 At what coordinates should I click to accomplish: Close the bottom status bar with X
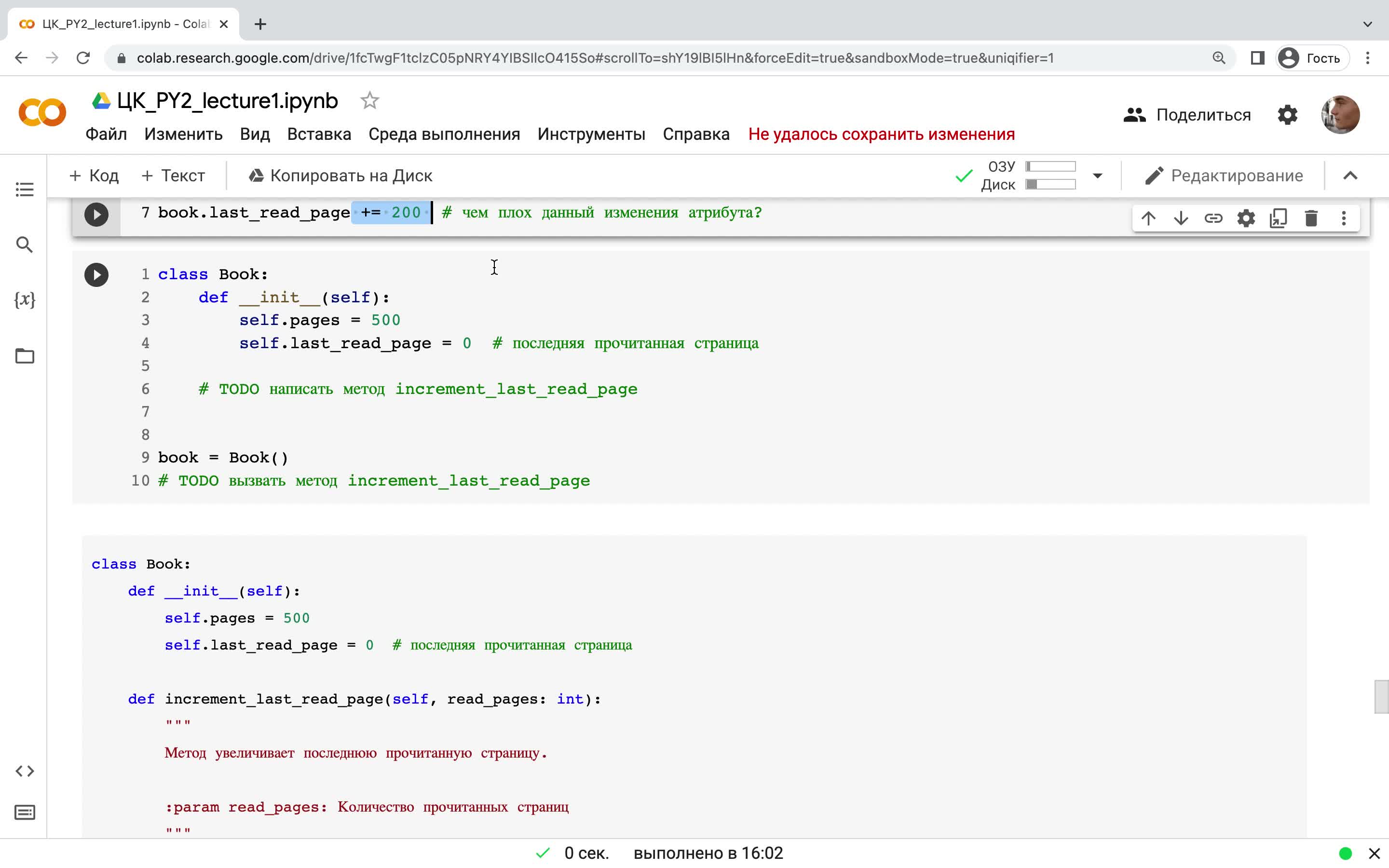pos(1374,854)
